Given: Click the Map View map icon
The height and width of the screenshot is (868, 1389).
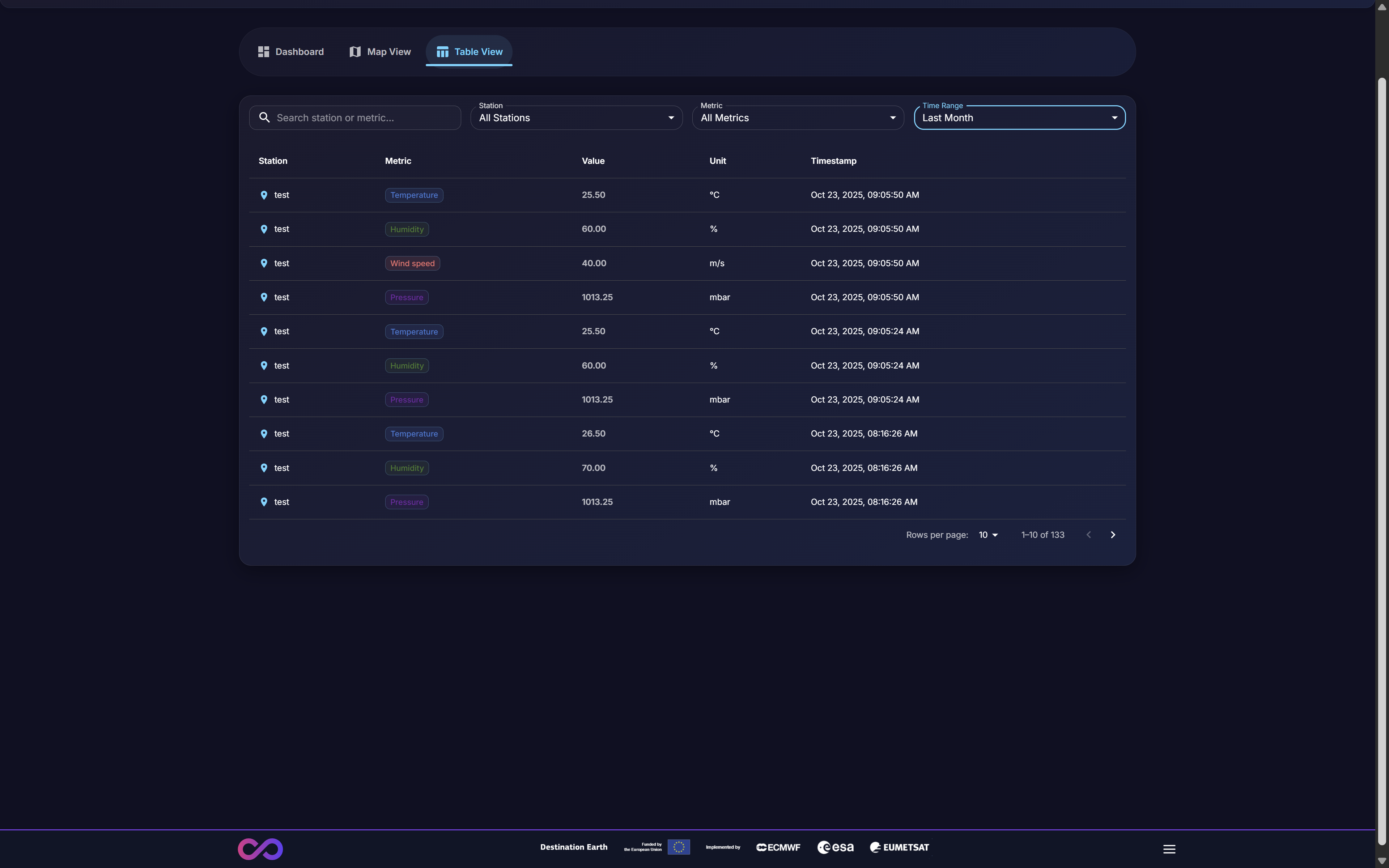Looking at the screenshot, I should click(x=355, y=52).
